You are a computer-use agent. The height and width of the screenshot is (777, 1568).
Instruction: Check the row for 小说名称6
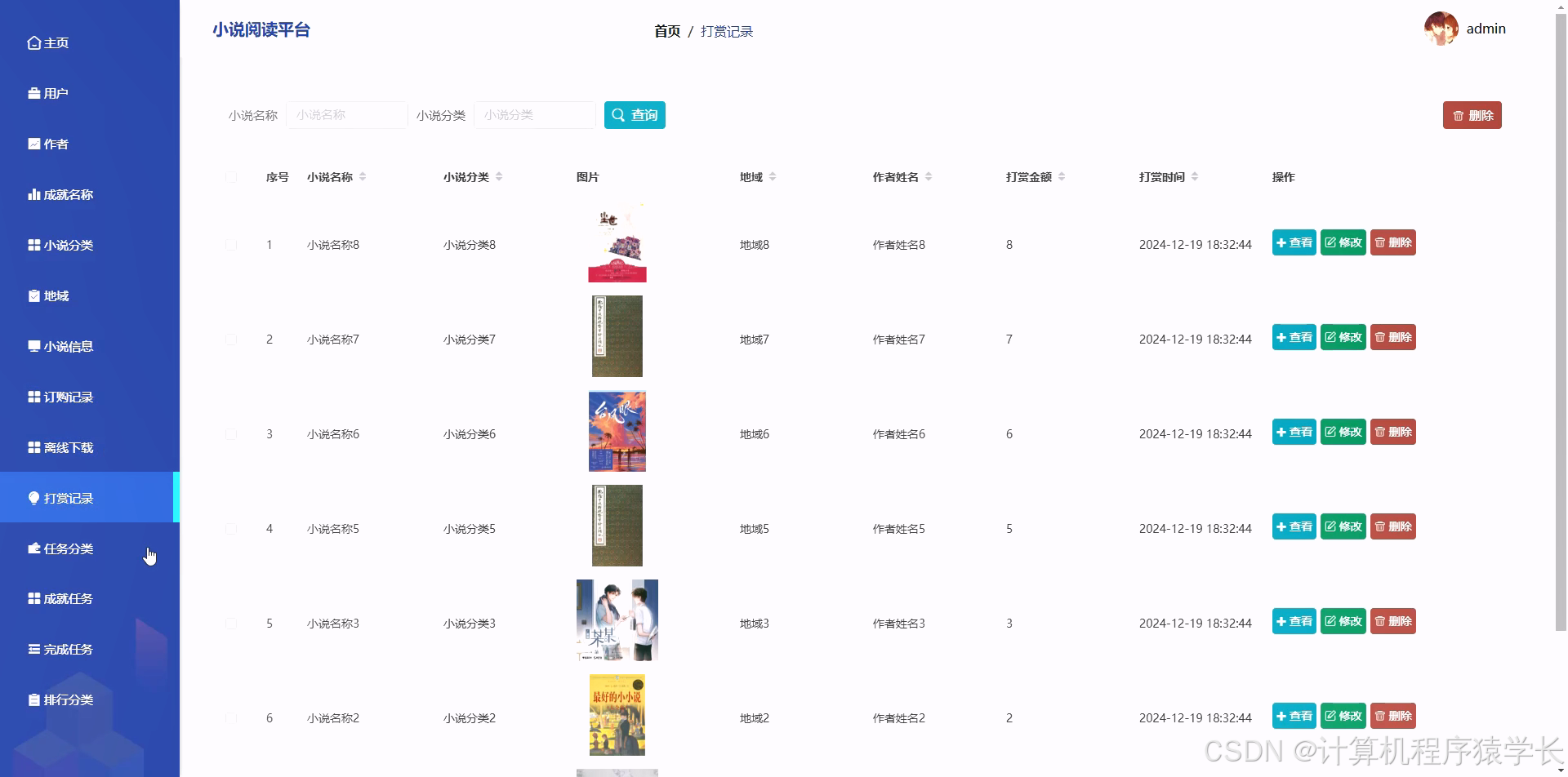point(231,434)
